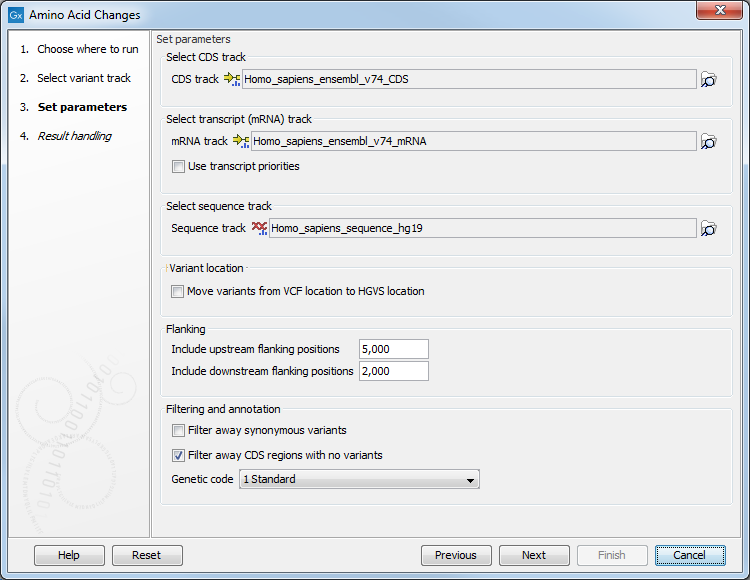The height and width of the screenshot is (580, 750).
Task: Click the Reset button
Action: (x=147, y=555)
